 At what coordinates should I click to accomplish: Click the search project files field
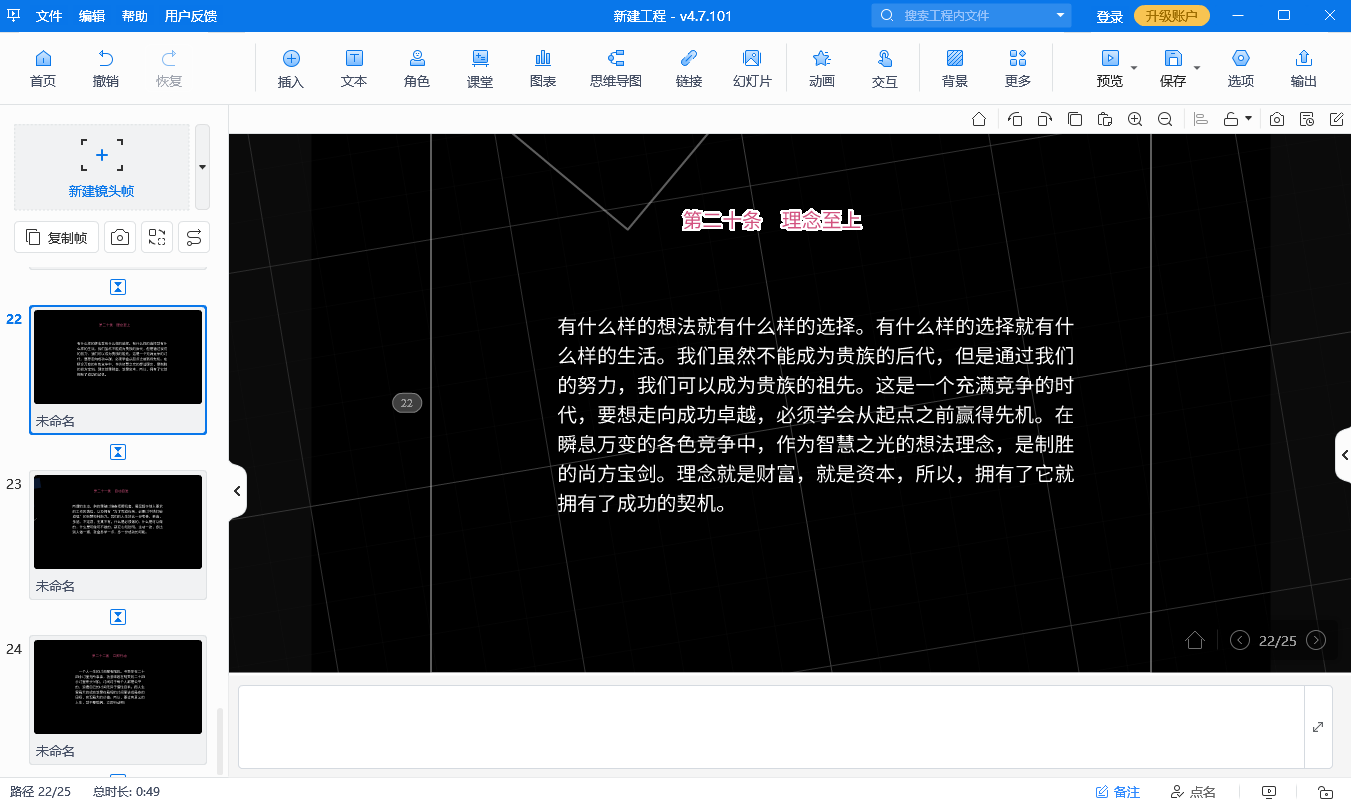tap(970, 16)
